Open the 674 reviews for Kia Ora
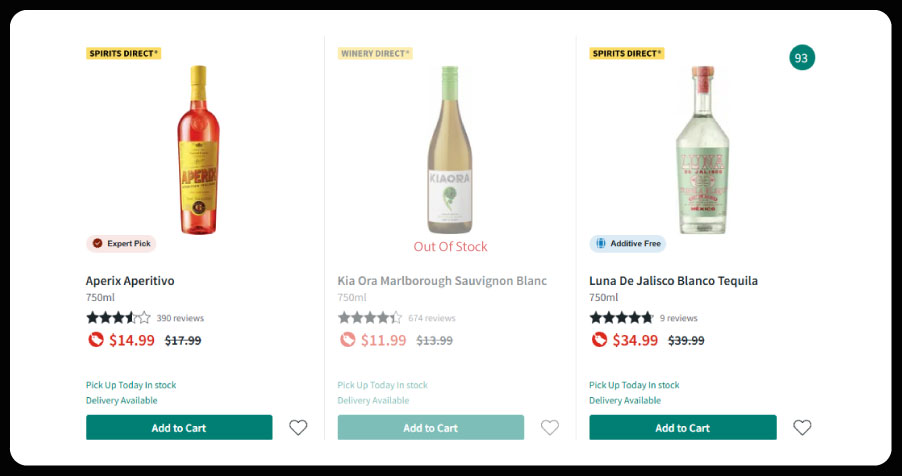 click(x=432, y=318)
